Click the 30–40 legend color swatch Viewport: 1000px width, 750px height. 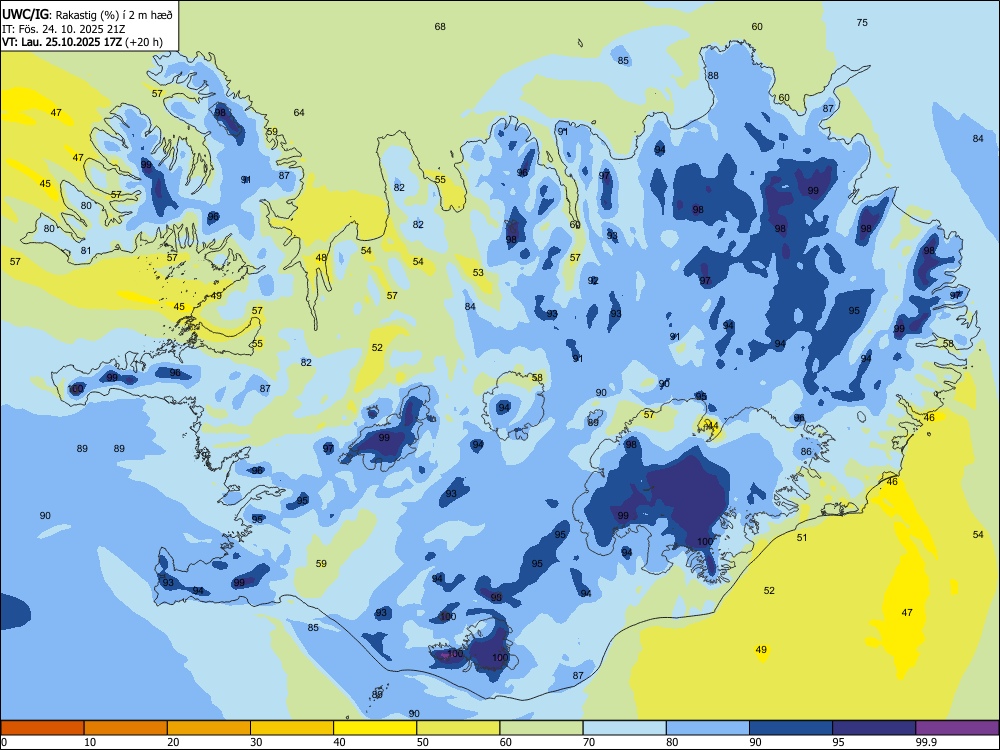point(292,728)
